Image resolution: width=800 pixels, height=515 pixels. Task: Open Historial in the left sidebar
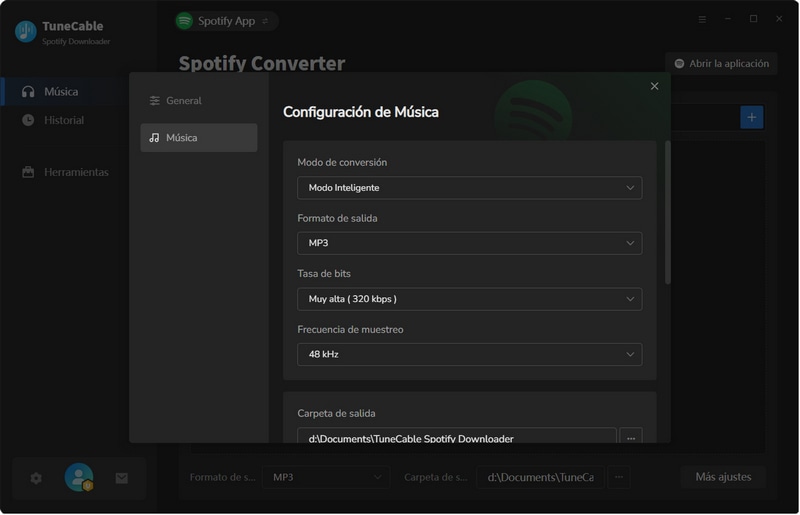63,120
